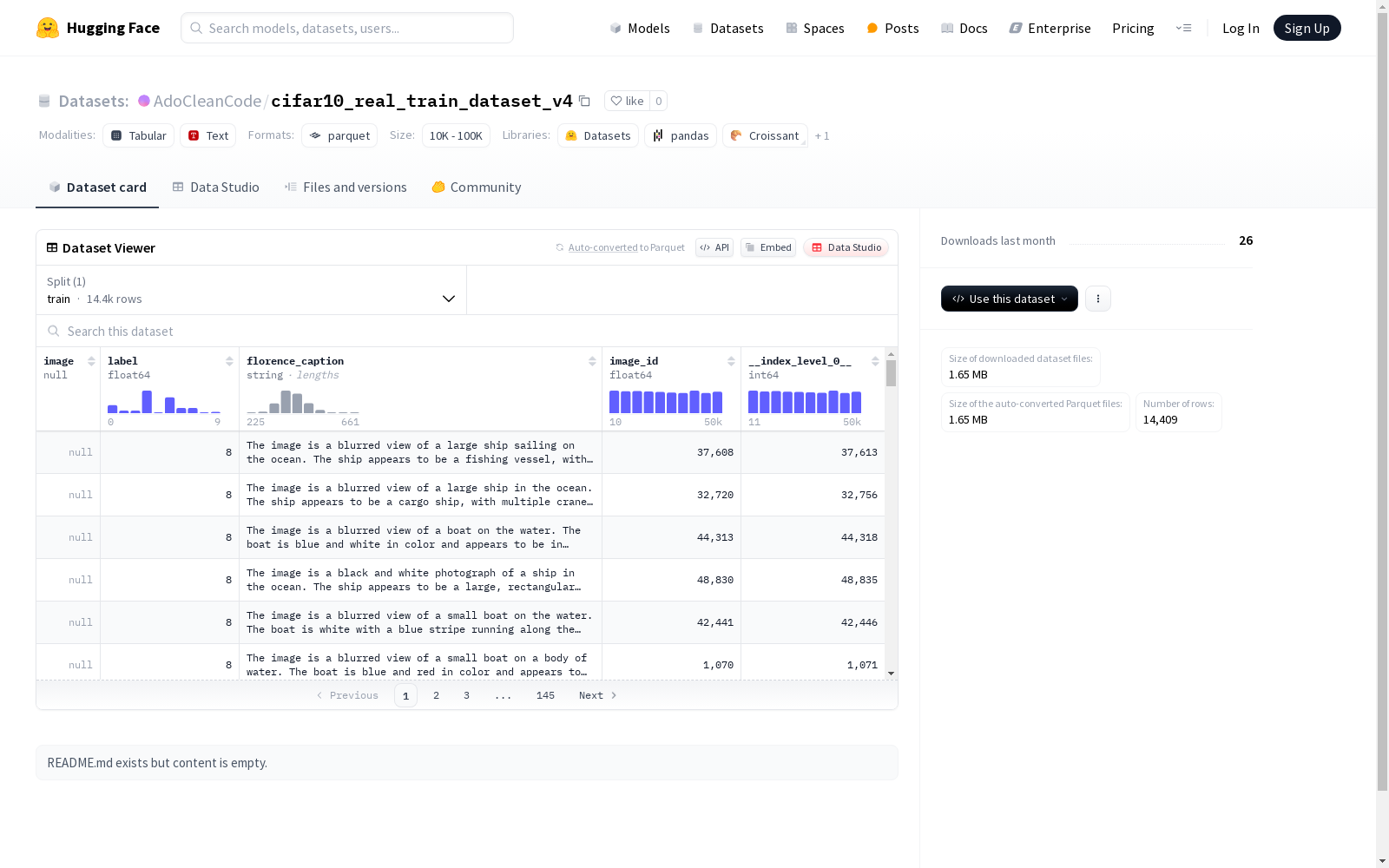
Task: Click the Embed button in Dataset Viewer
Action: (x=768, y=247)
